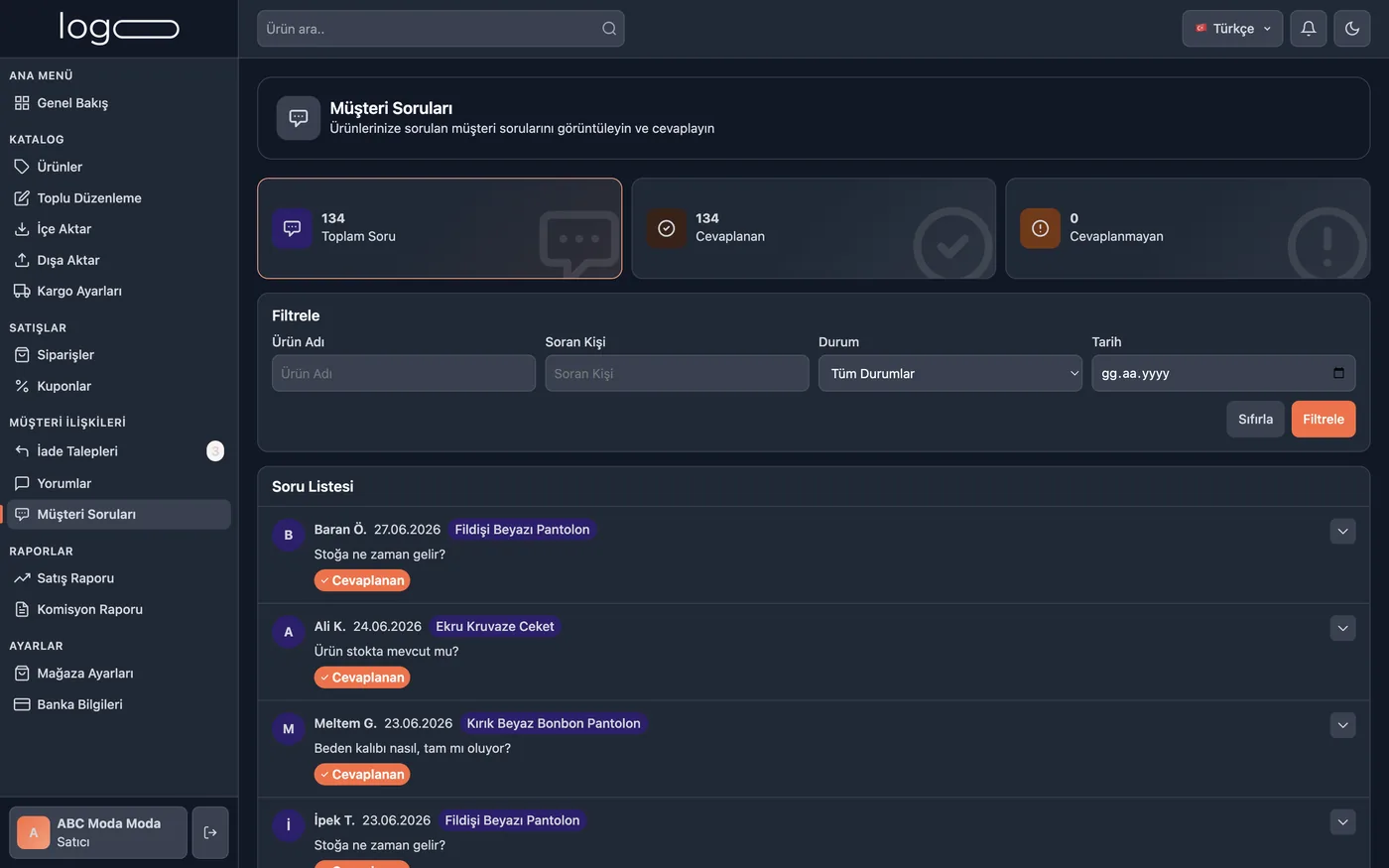Image resolution: width=1389 pixels, height=868 pixels.
Task: Click the Cevaplanan badge under Meltem G.
Action: tap(362, 775)
